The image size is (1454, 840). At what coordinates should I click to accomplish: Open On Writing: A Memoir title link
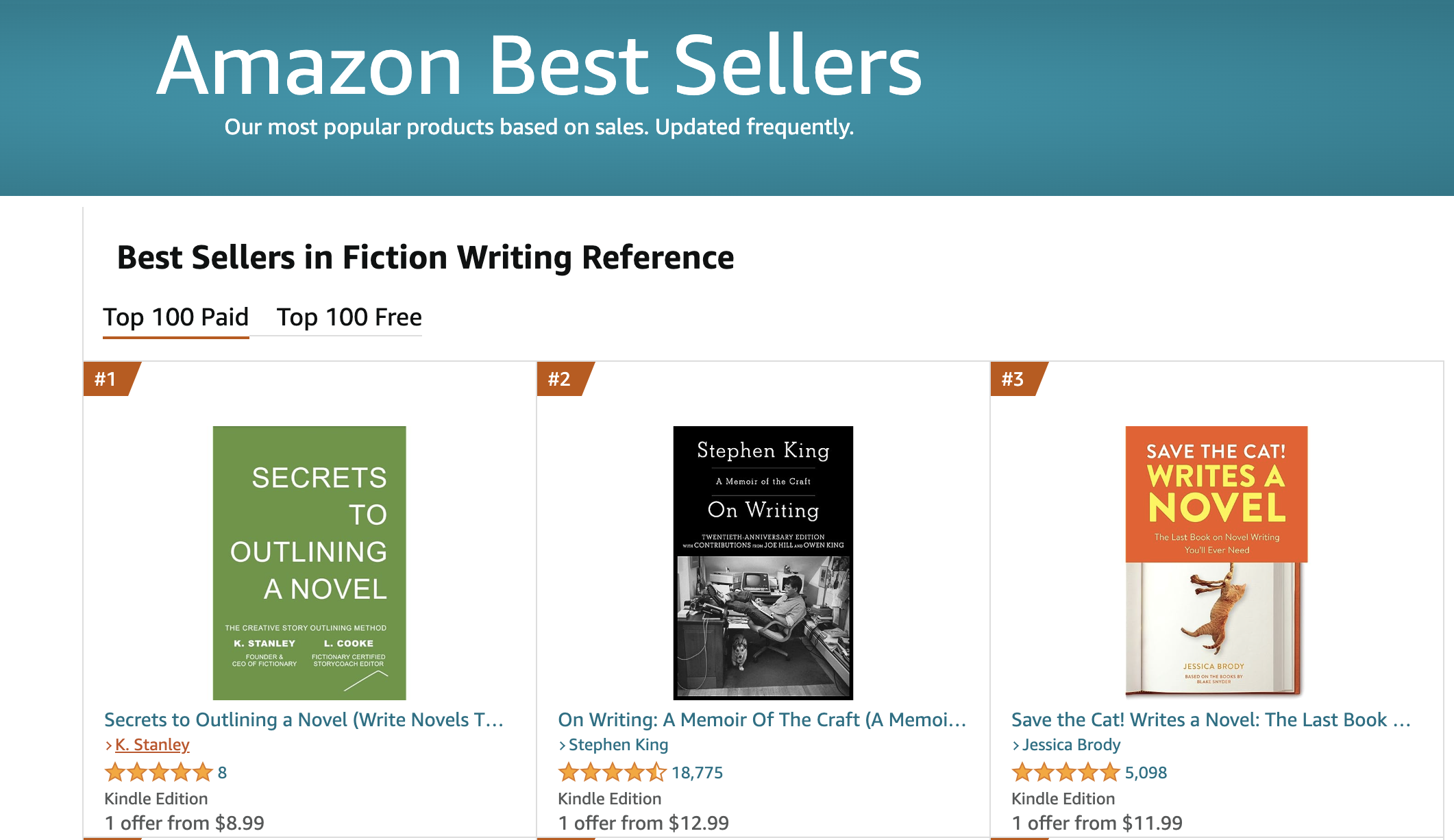762,719
